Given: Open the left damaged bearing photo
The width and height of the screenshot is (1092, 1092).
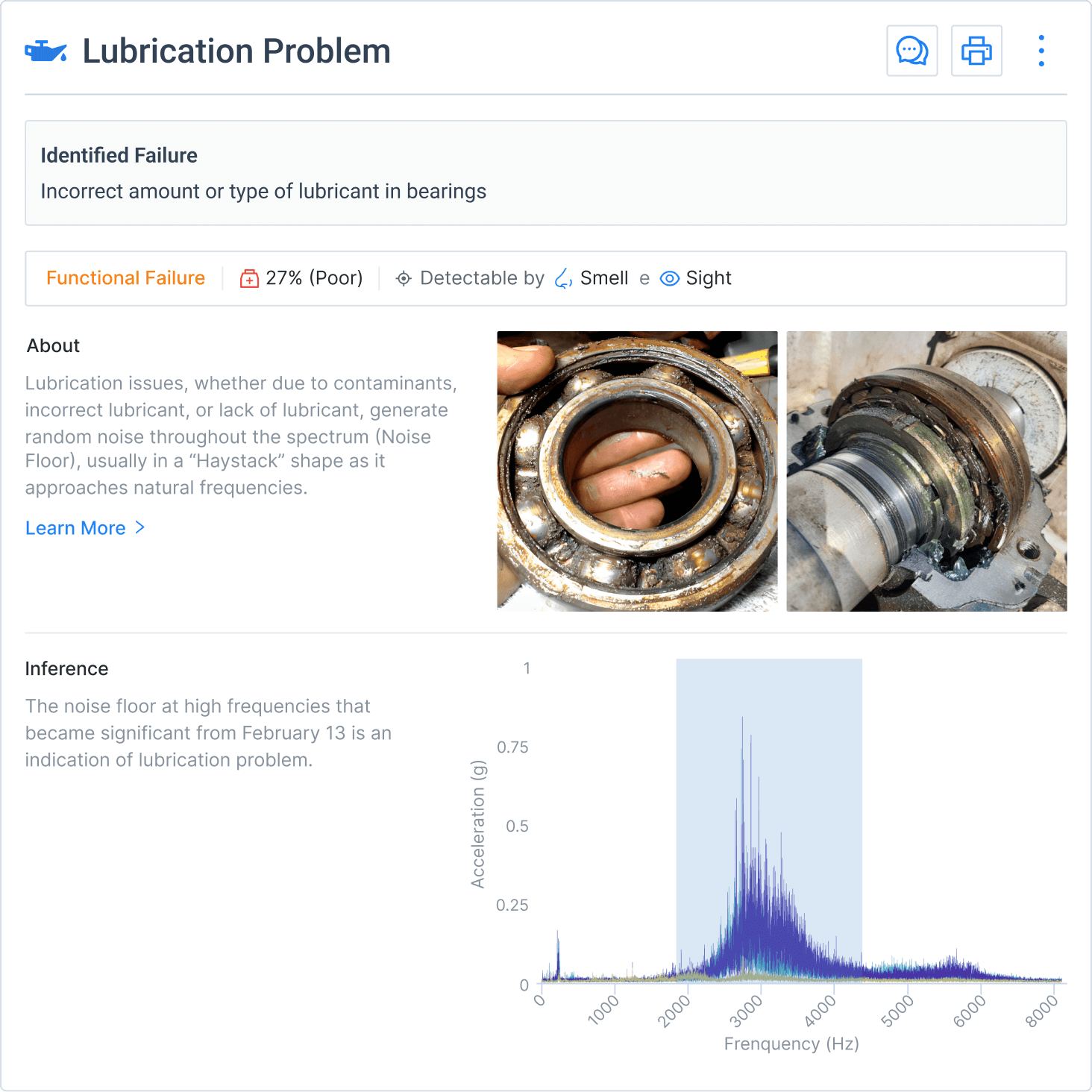Looking at the screenshot, I should coord(637,470).
